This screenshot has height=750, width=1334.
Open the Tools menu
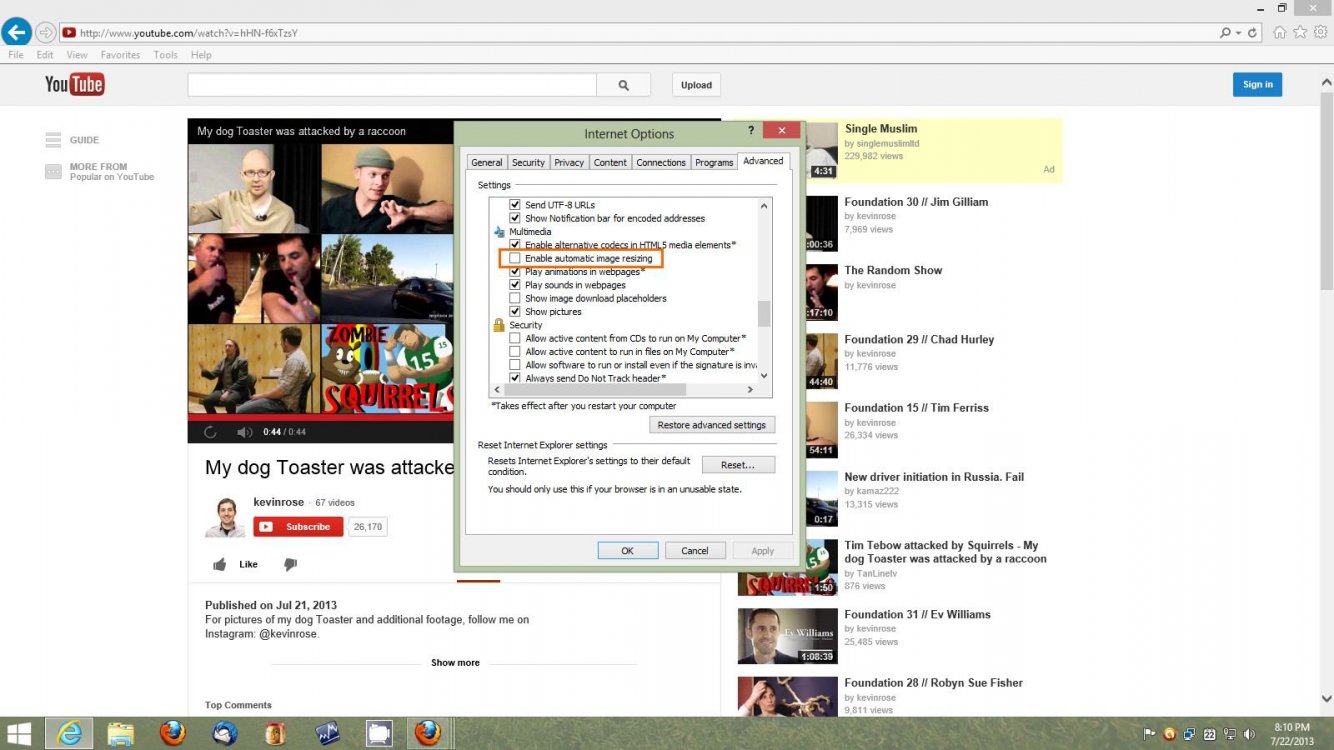[165, 55]
